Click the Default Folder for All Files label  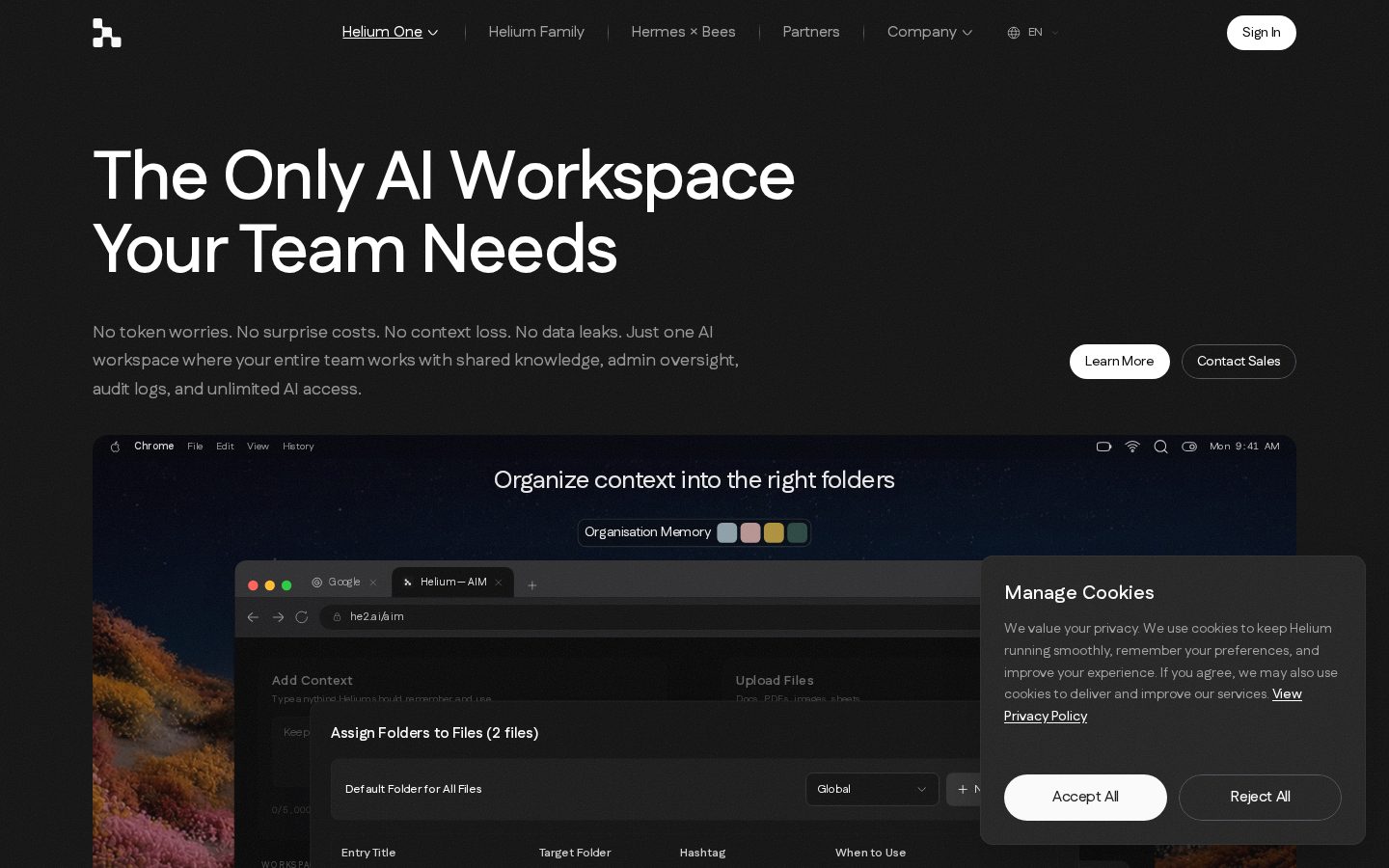click(413, 789)
